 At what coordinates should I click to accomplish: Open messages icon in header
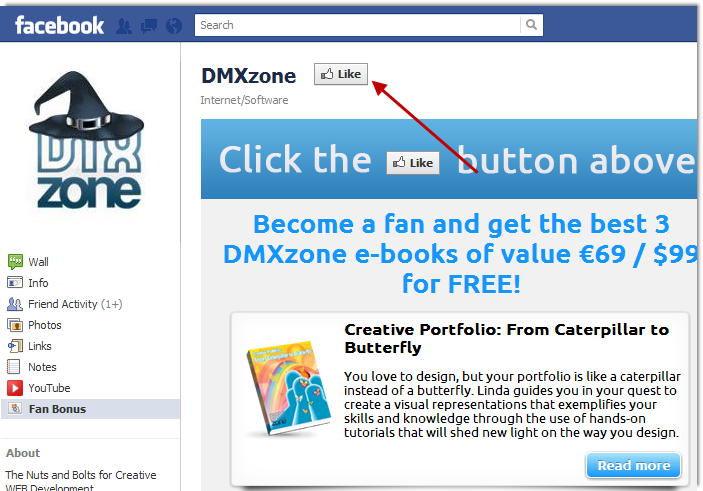pyautogui.click(x=149, y=26)
